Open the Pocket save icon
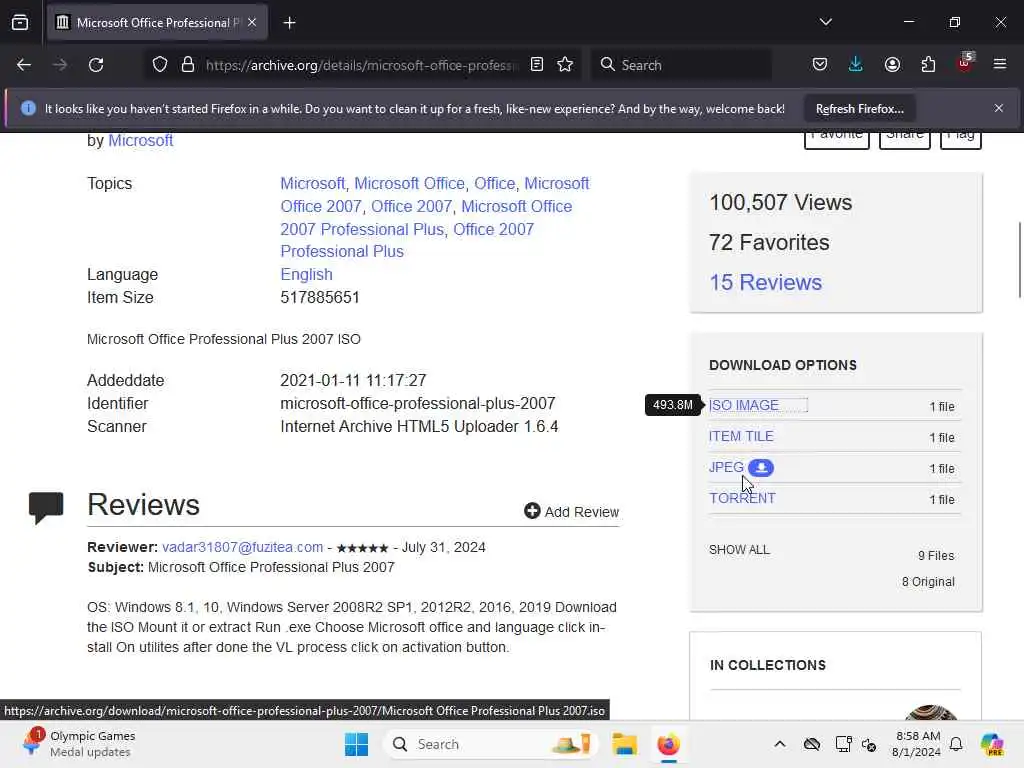The image size is (1024, 768). tap(820, 65)
